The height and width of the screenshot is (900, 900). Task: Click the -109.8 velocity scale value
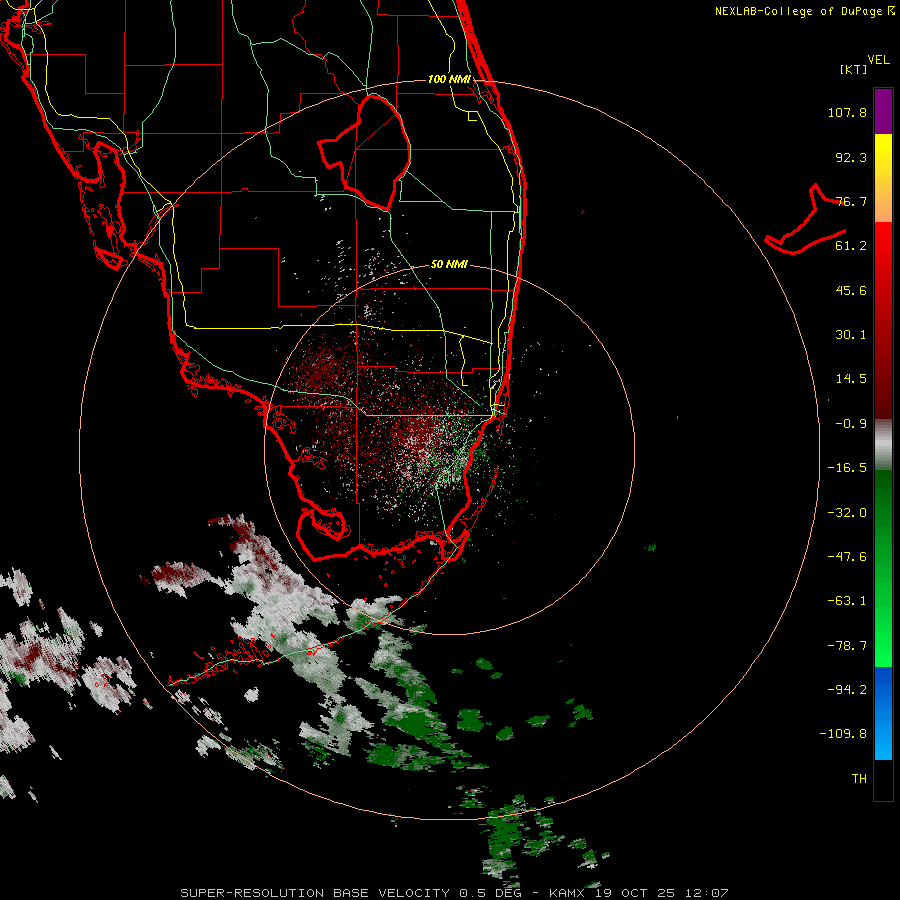click(843, 734)
